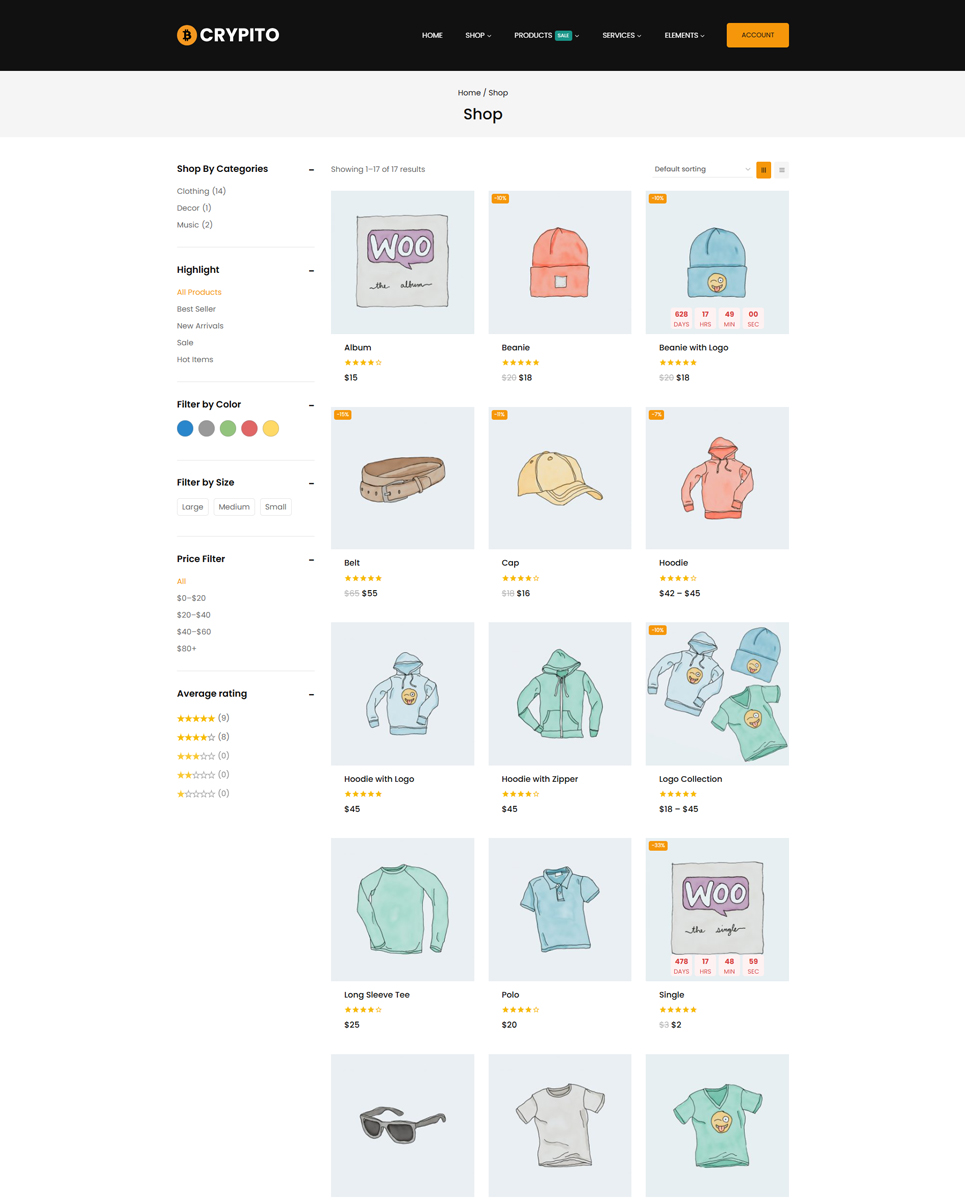Open the Default sorting dropdown
The width and height of the screenshot is (965, 1200).
tap(701, 170)
